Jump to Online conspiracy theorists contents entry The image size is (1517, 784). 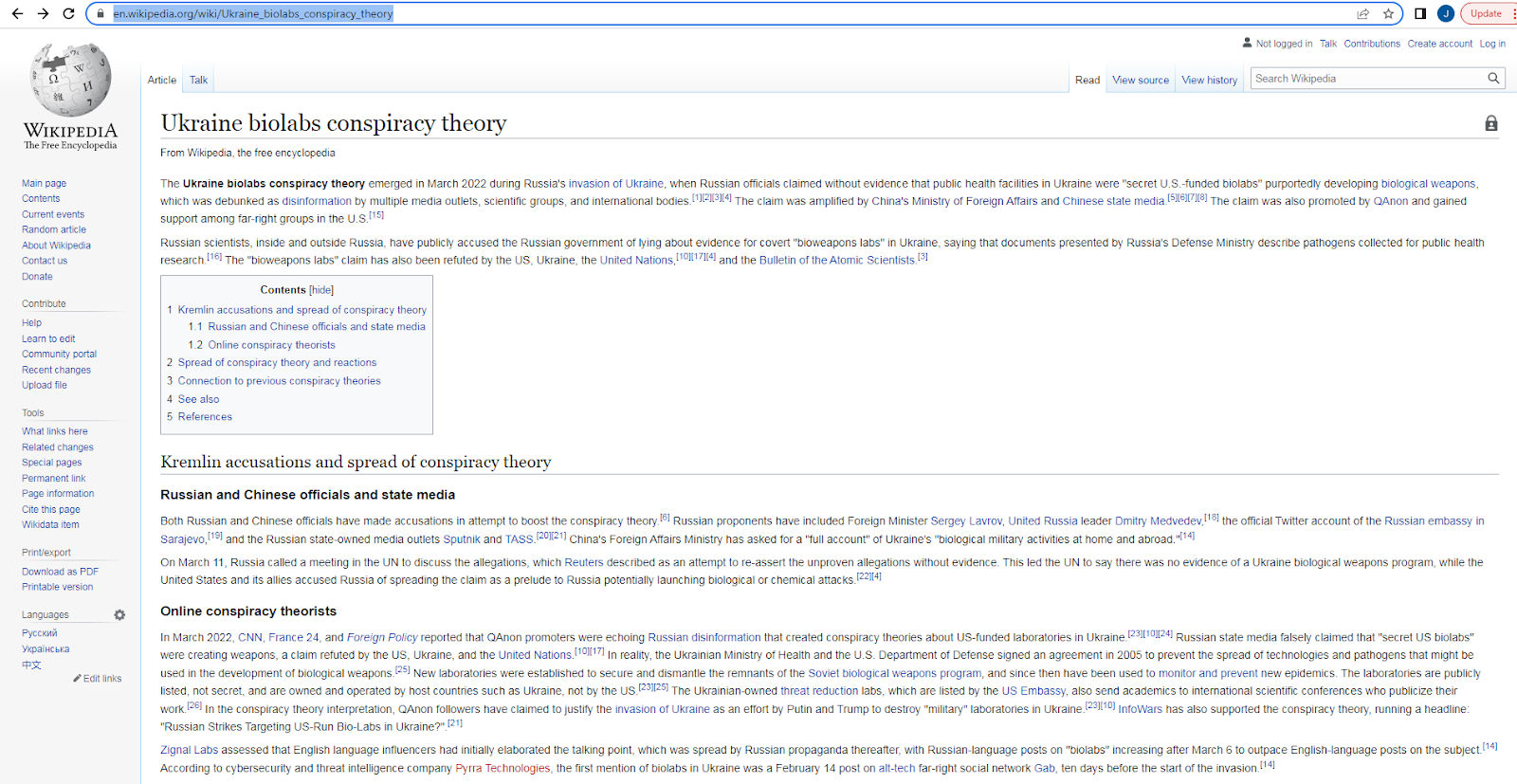pyautogui.click(x=271, y=345)
